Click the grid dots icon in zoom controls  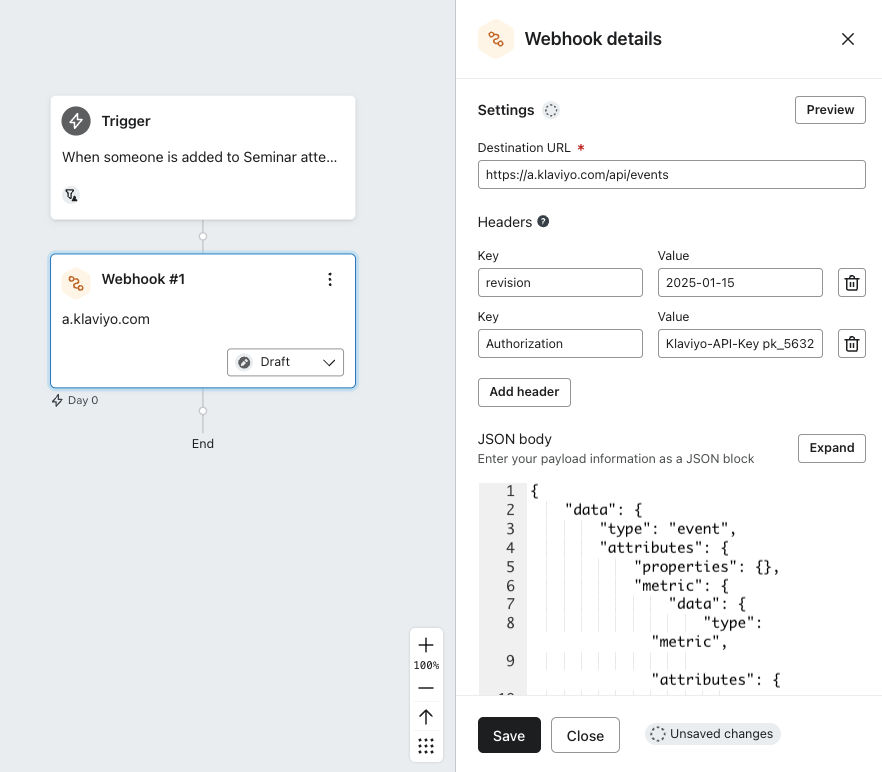coord(426,746)
